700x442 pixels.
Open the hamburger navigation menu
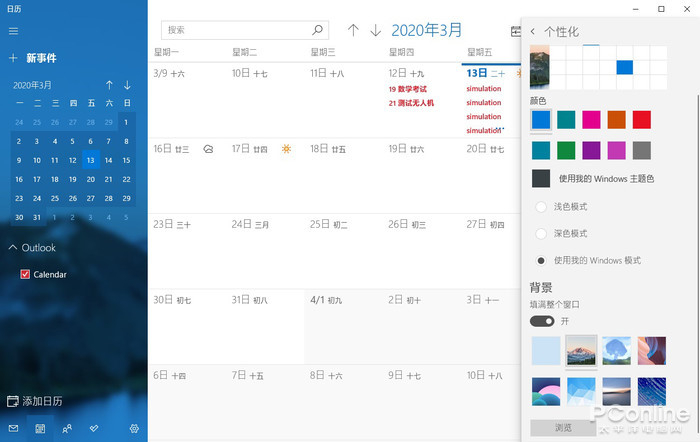coord(13,31)
